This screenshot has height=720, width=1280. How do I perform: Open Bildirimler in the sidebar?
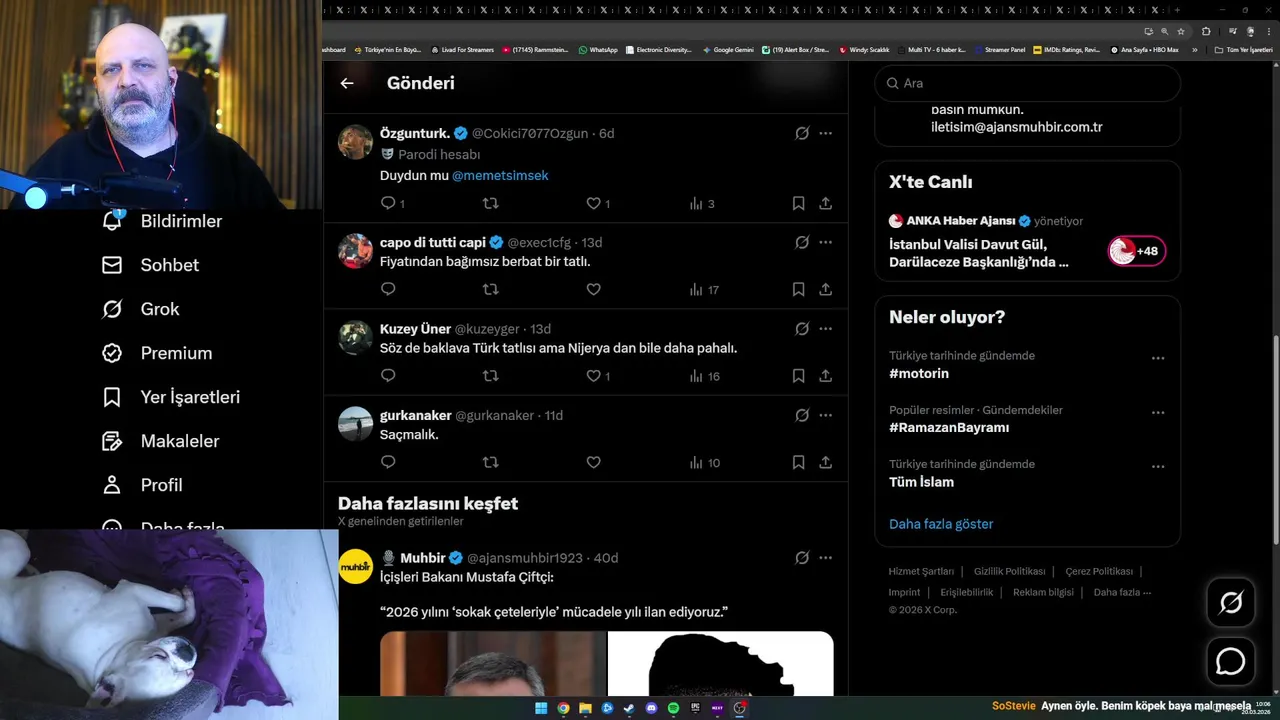tap(162, 221)
